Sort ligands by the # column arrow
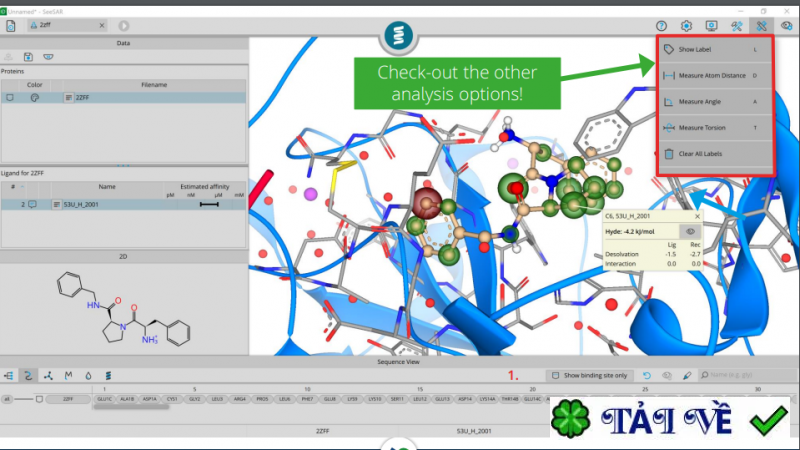This screenshot has height=450, width=800. [22, 187]
